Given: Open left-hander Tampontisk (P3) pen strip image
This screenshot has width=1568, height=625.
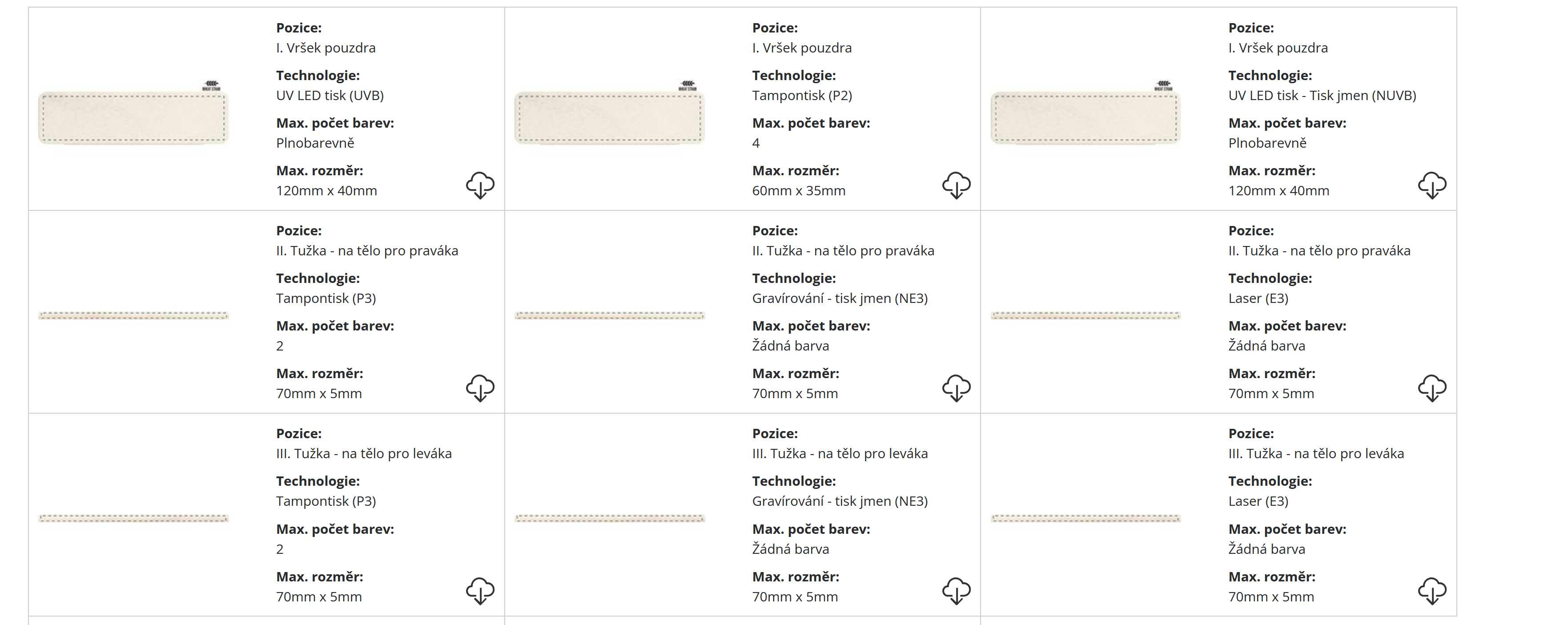Looking at the screenshot, I should point(133,518).
